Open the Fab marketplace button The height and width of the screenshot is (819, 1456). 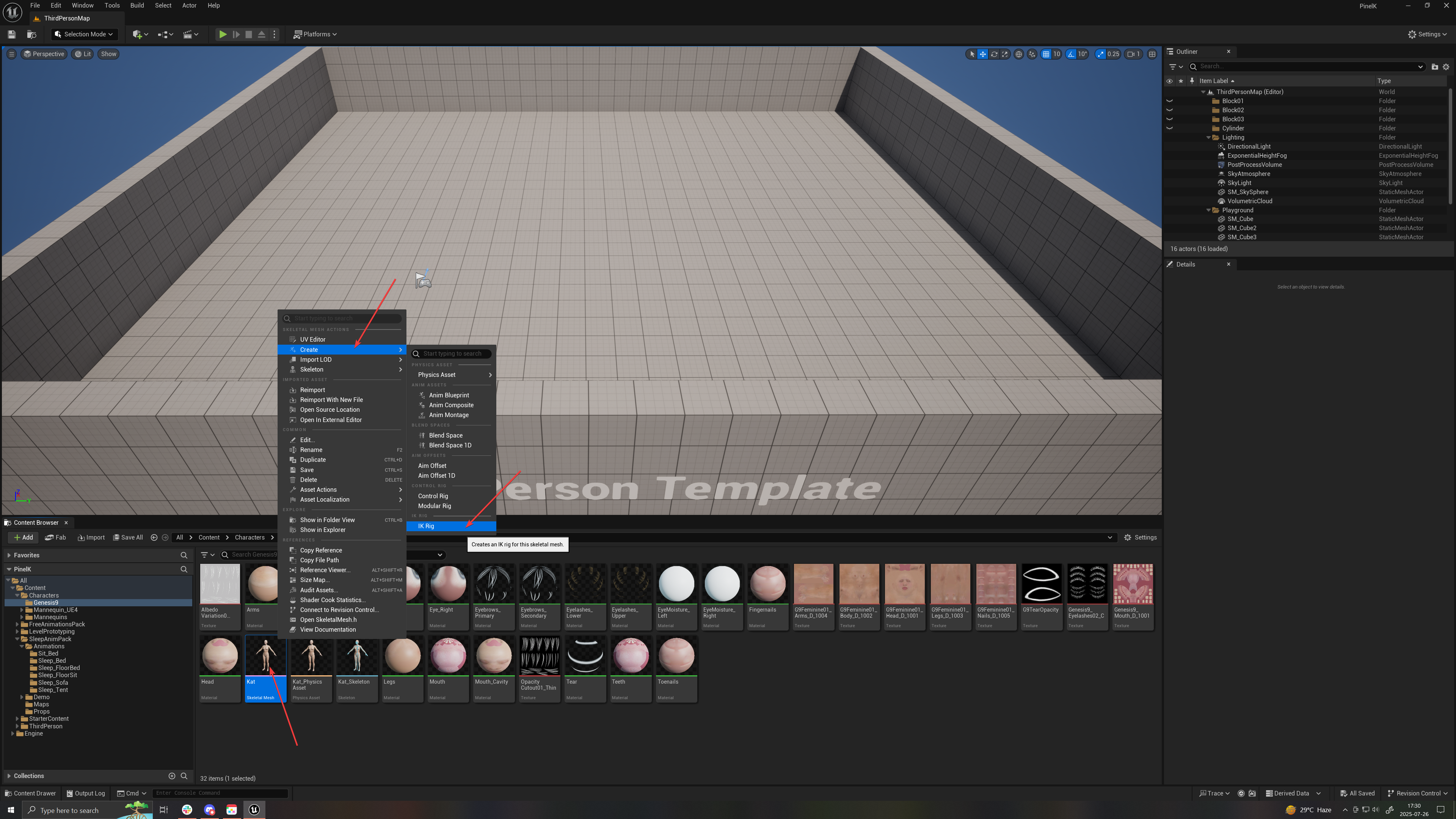(x=55, y=538)
